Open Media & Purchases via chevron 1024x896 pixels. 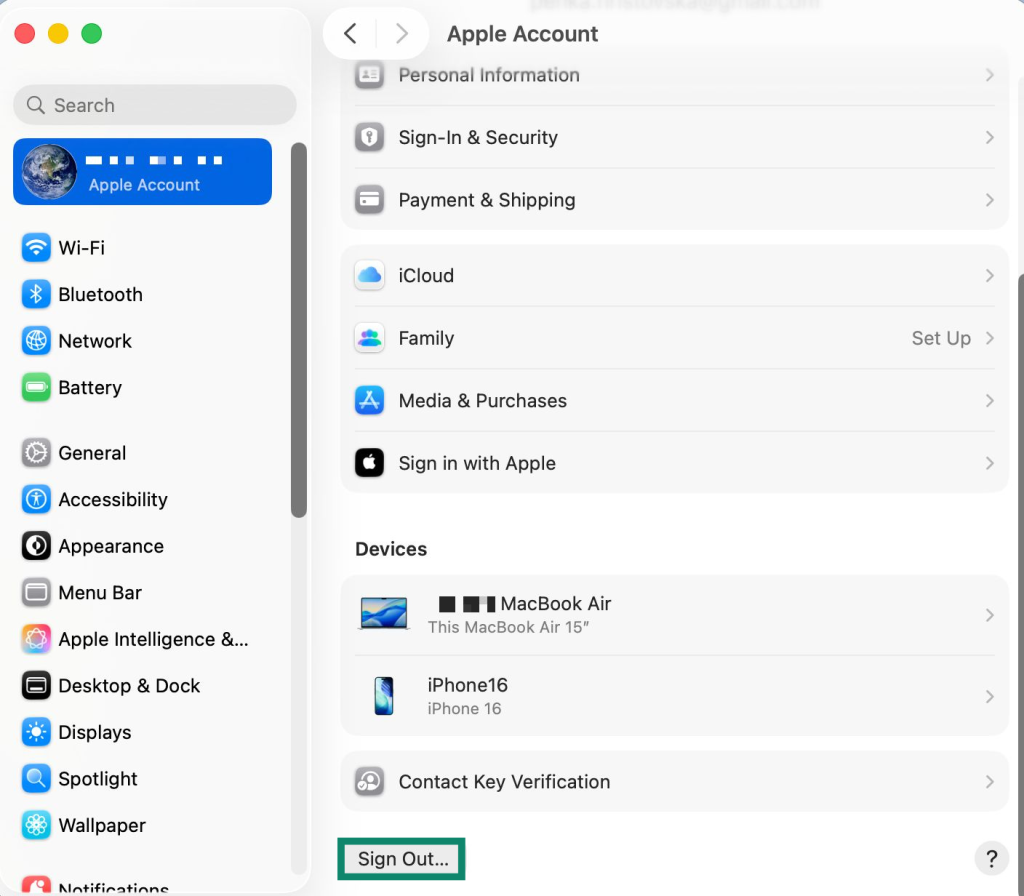tap(989, 401)
